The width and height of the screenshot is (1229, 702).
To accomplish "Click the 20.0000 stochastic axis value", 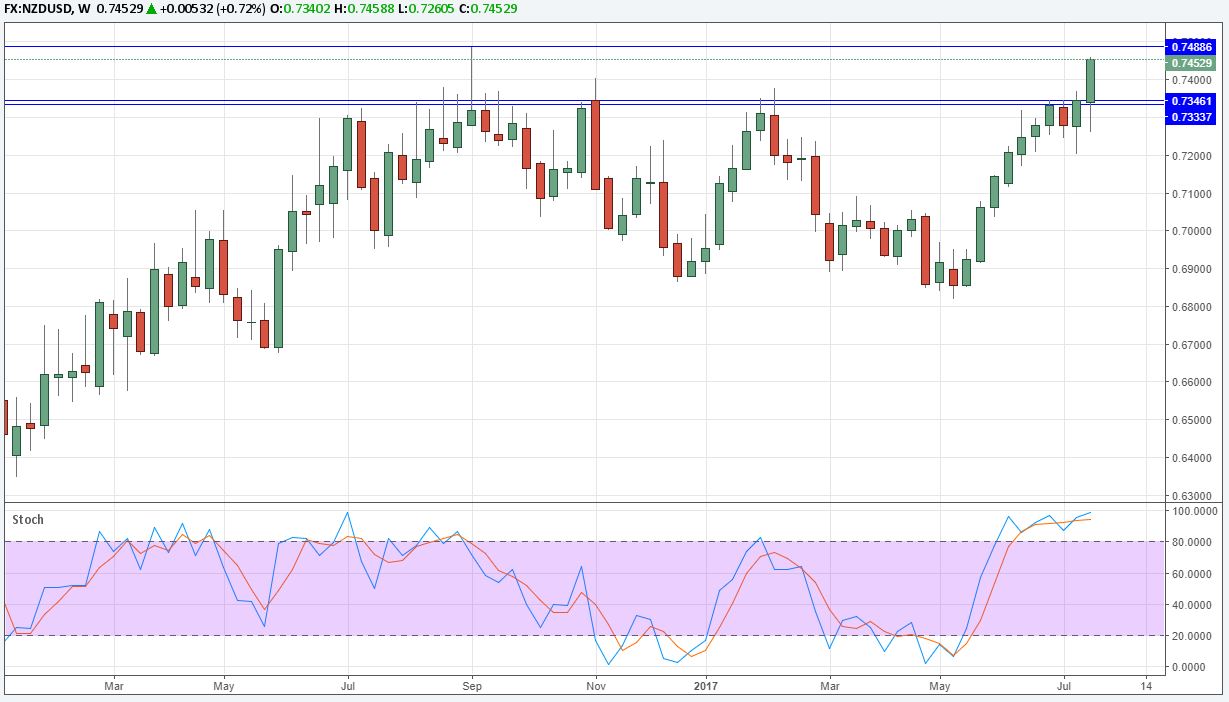I will tap(1194, 635).
